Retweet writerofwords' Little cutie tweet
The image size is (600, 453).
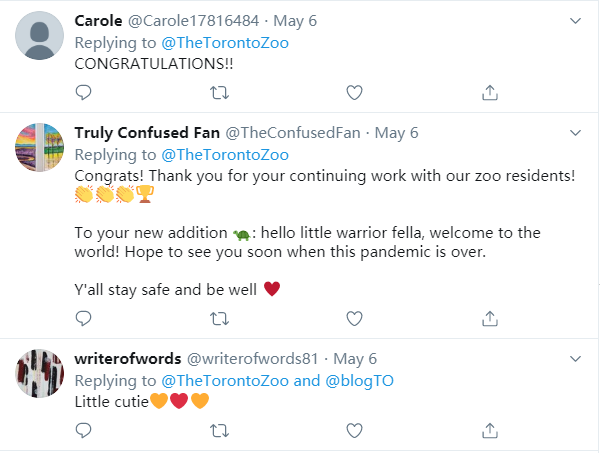point(219,431)
